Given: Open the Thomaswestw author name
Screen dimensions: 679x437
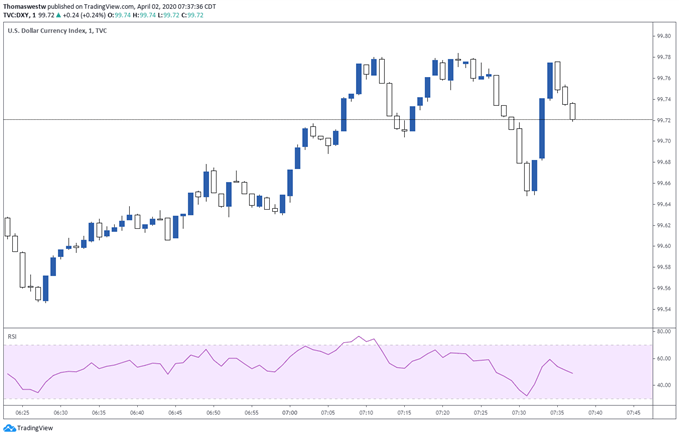Looking at the screenshot, I should pyautogui.click(x=24, y=7).
